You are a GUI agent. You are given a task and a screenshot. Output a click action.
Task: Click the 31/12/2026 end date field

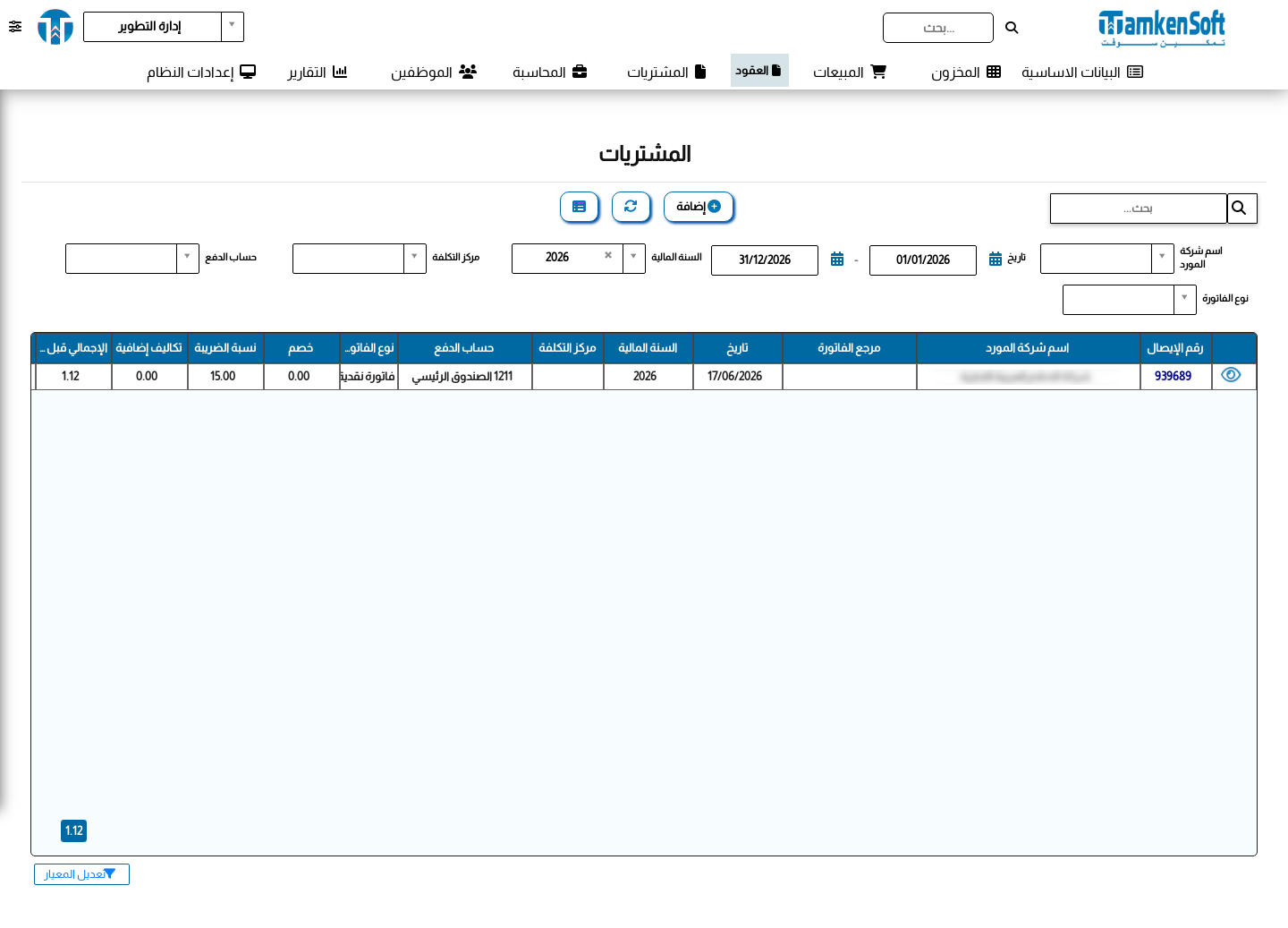[765, 260]
